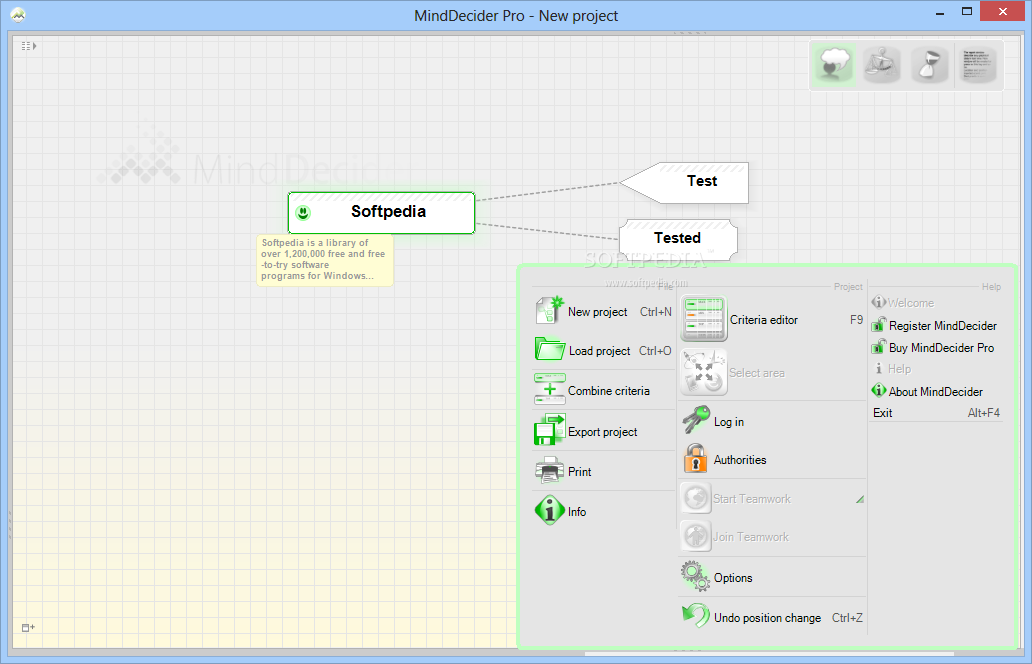Screen dimensions: 1032x664
Task: Open the hourglass view
Action: pos(929,65)
